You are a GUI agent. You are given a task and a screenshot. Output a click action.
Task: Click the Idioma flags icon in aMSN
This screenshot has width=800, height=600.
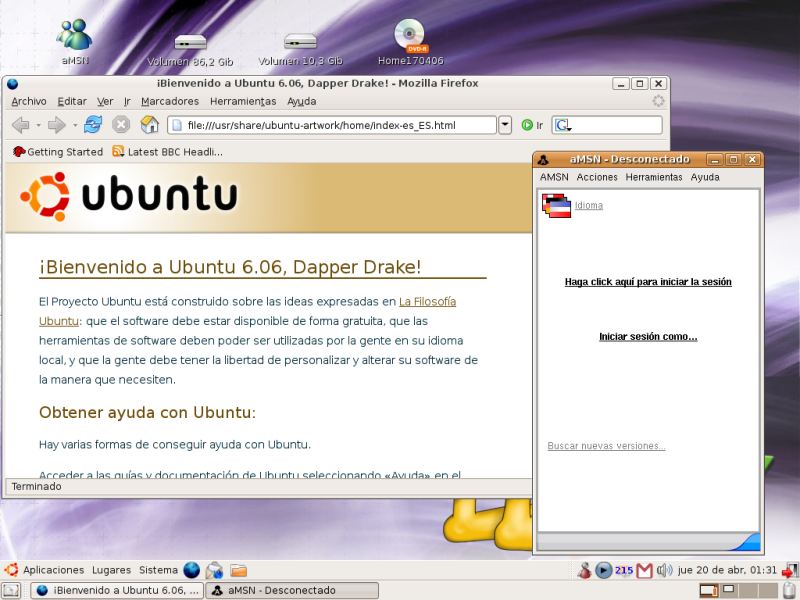(x=556, y=206)
